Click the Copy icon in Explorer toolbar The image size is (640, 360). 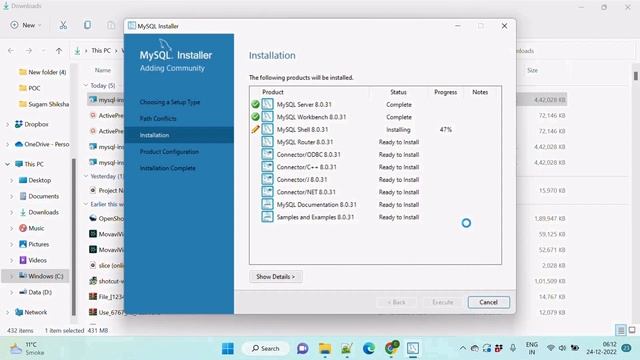click(x=87, y=25)
